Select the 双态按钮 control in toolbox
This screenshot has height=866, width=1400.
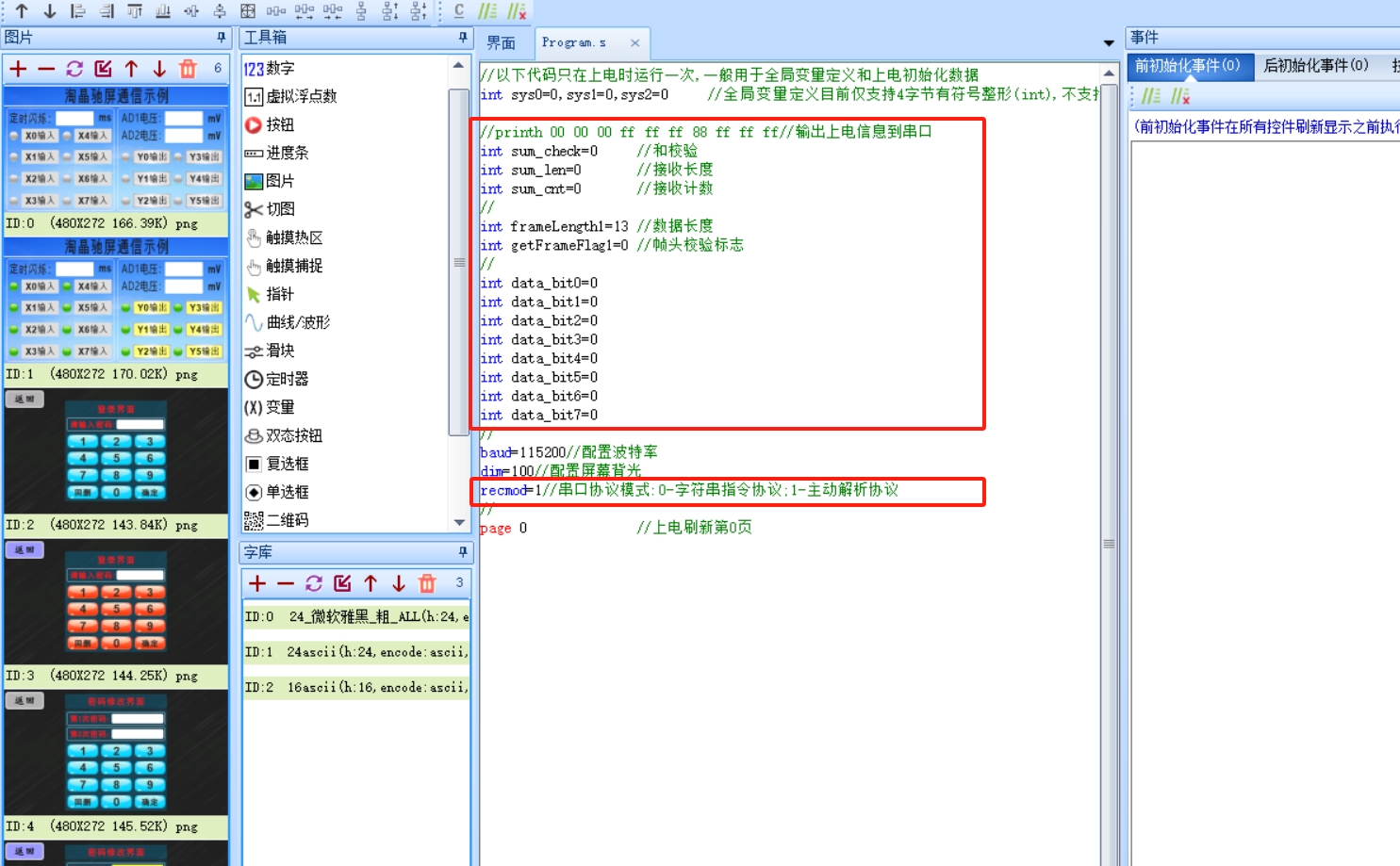[x=283, y=435]
